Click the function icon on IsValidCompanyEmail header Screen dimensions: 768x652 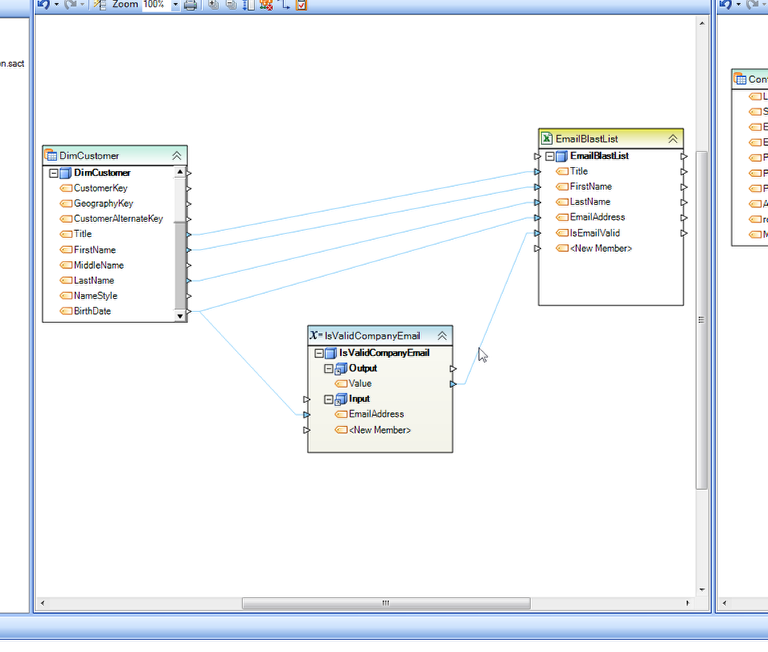[316, 336]
